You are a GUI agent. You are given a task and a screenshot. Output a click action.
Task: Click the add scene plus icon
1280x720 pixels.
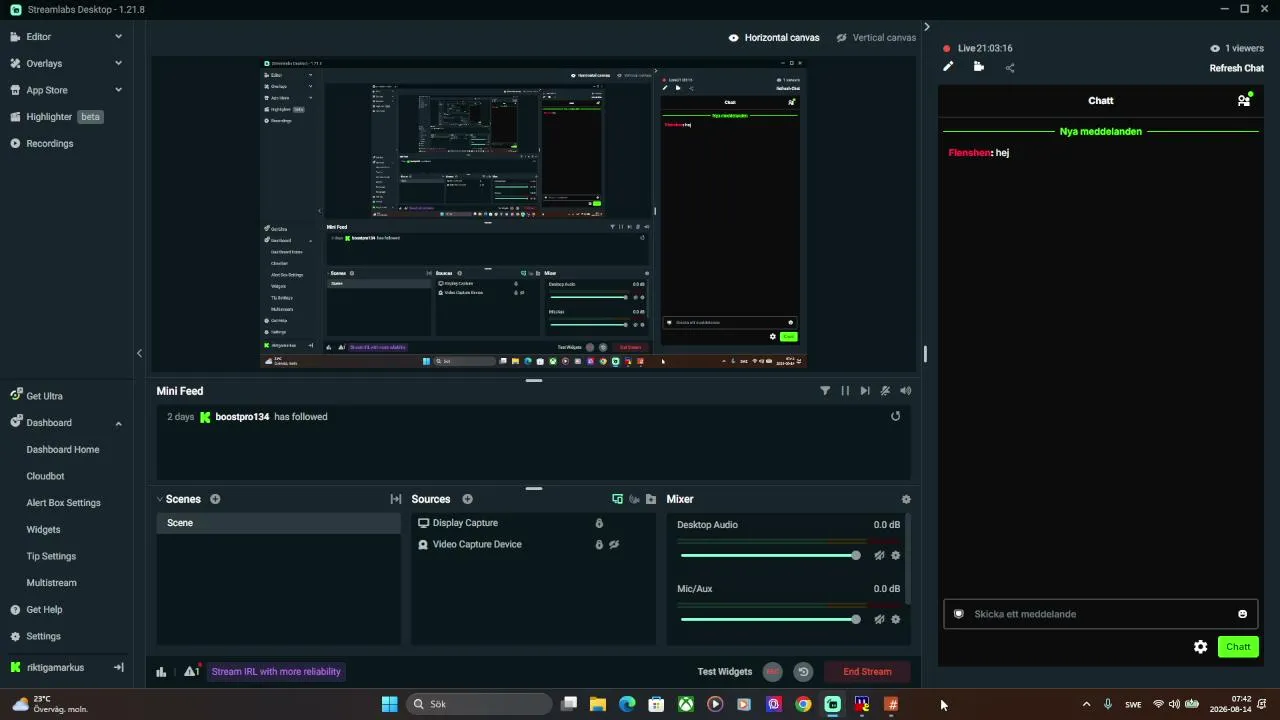point(215,499)
